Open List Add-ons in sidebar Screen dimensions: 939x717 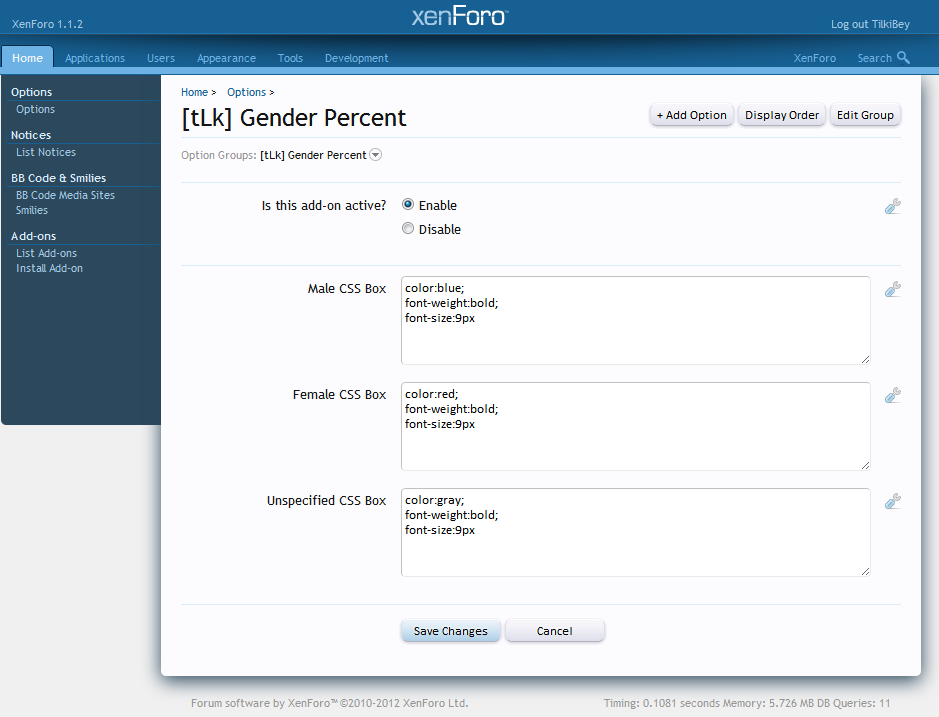[46, 253]
